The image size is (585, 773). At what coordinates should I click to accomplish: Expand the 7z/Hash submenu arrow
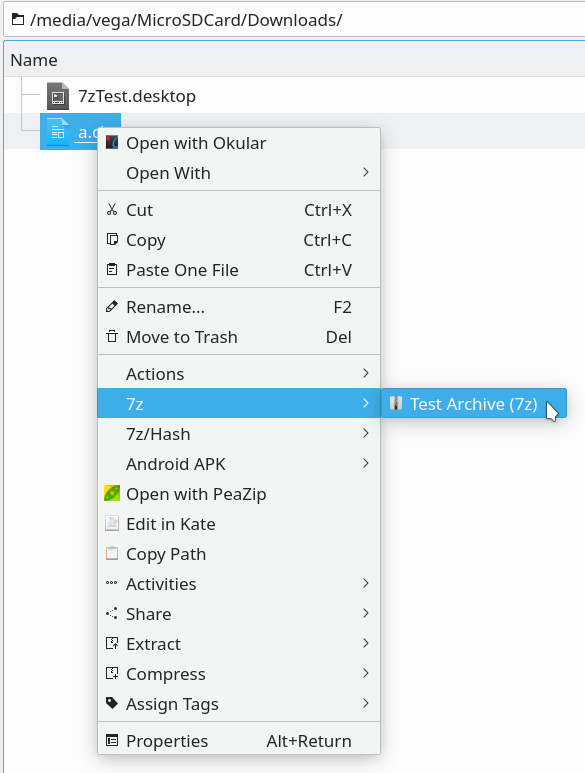(x=366, y=434)
